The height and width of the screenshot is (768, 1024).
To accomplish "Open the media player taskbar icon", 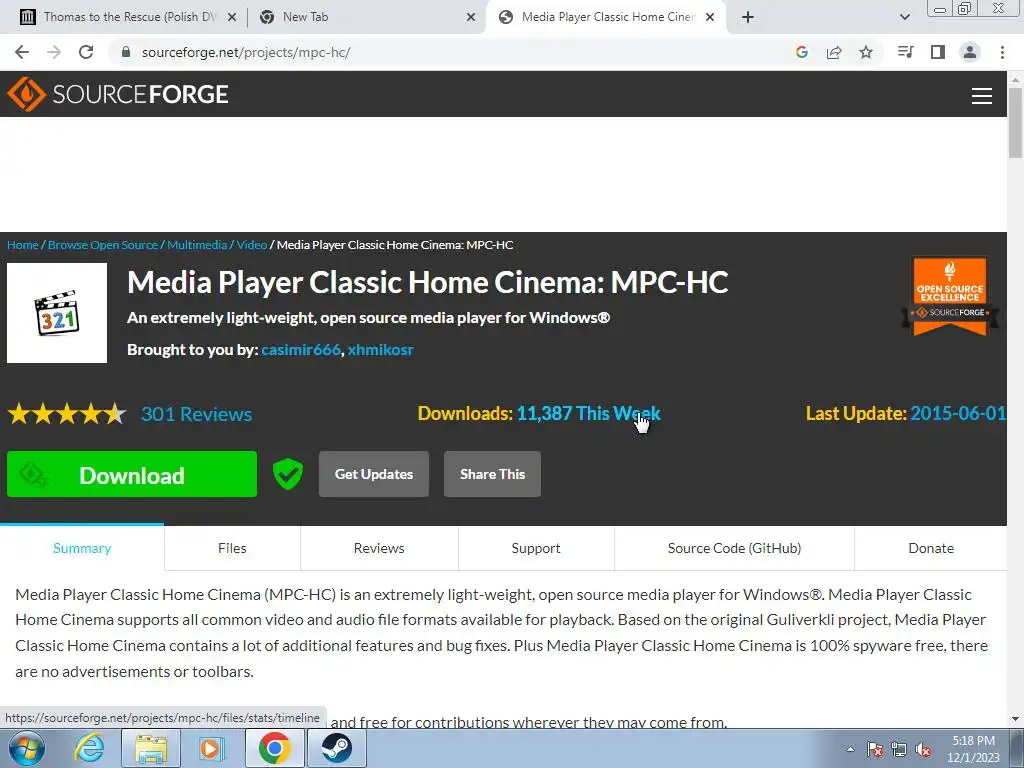I will point(212,748).
